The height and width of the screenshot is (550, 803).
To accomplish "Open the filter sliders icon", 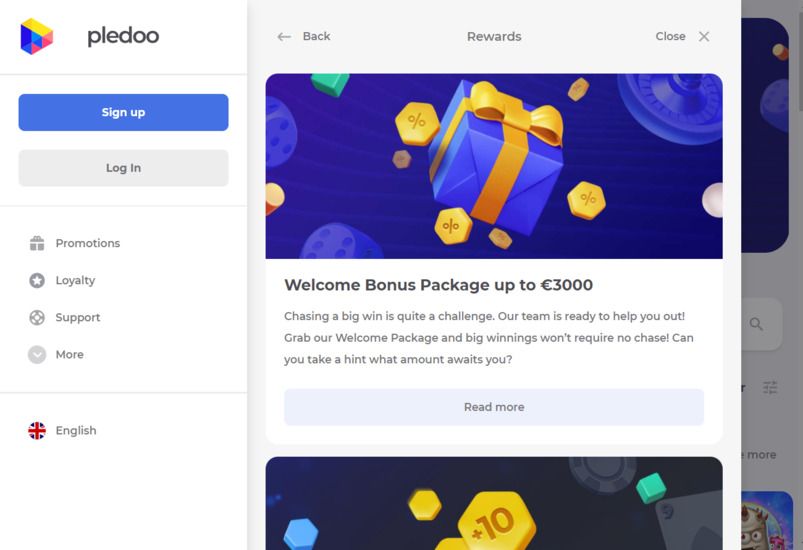I will point(770,387).
